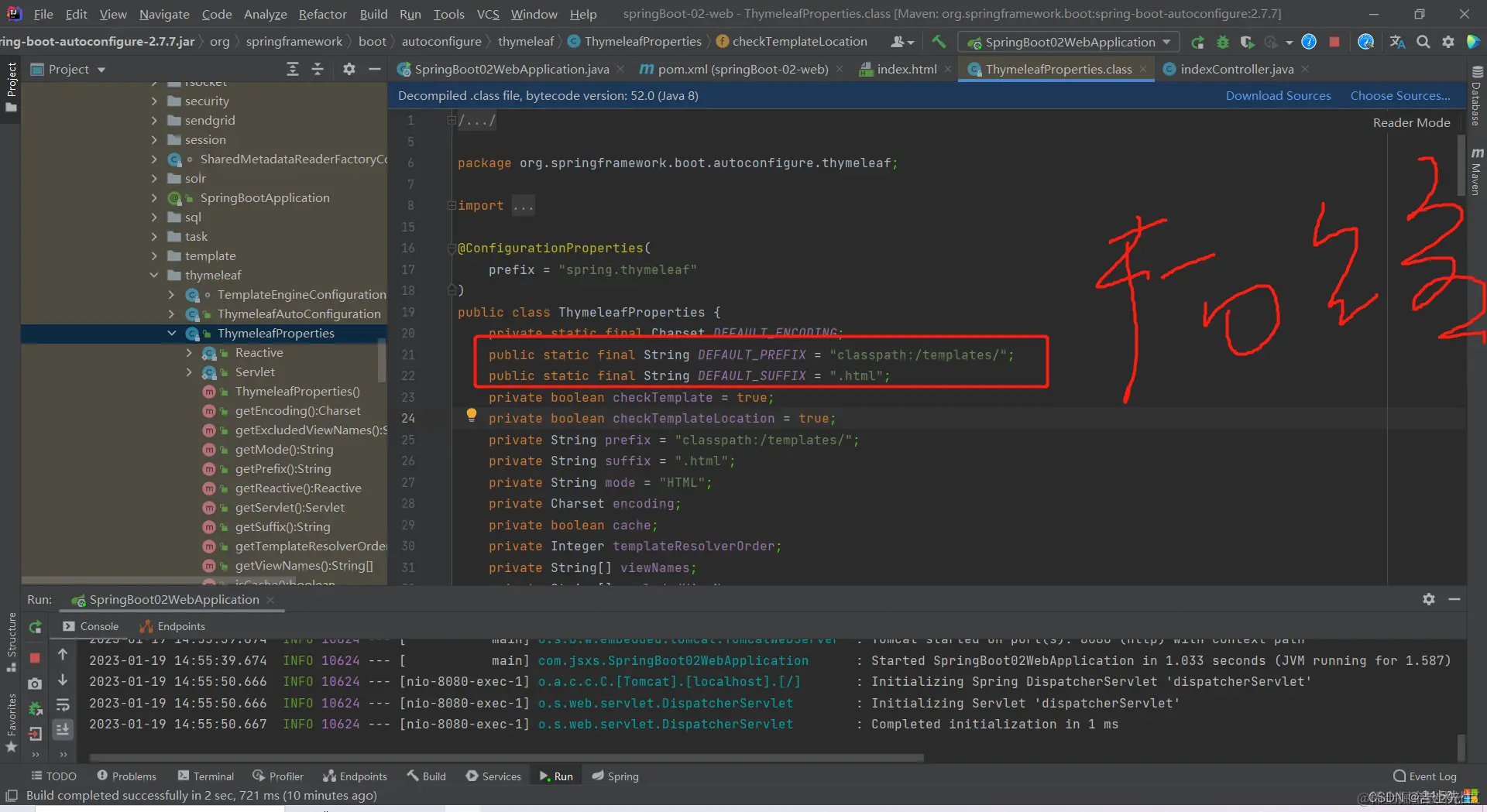Open the Structure side tool window
The height and width of the screenshot is (812, 1487).
coord(12,642)
